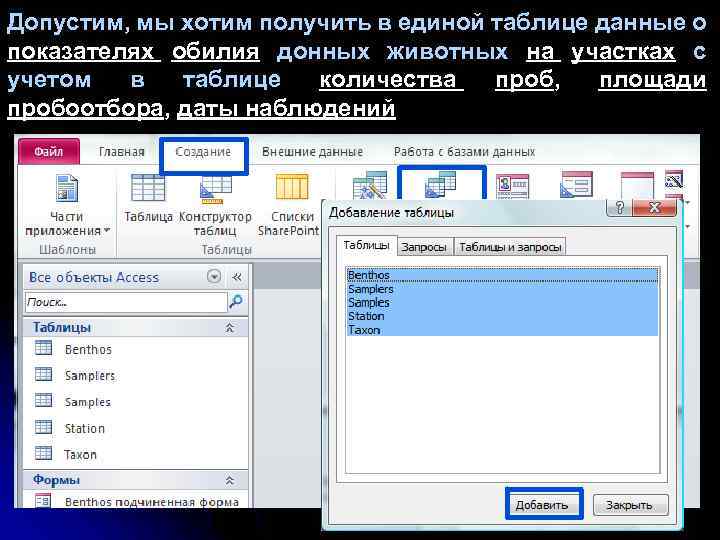Click the Все объекты Access header

(x=94, y=277)
